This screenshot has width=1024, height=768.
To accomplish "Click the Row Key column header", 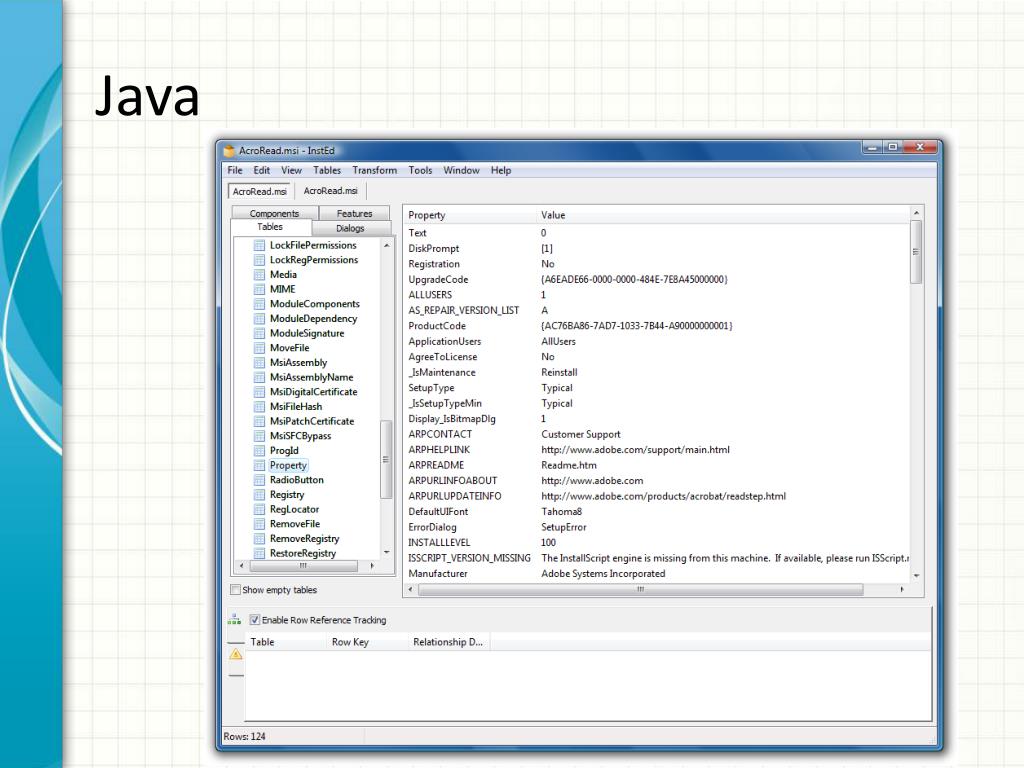I will (367, 642).
